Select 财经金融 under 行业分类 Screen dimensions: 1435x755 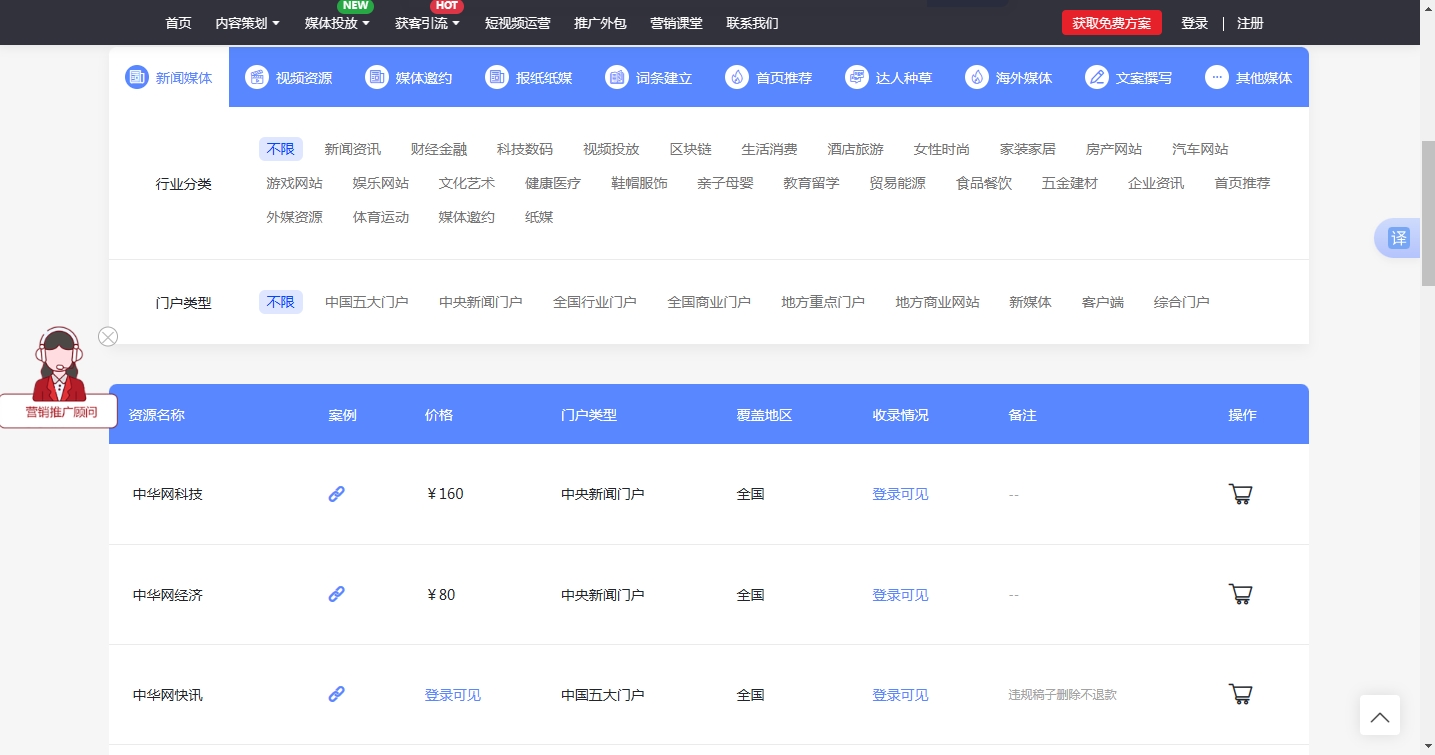(x=438, y=148)
